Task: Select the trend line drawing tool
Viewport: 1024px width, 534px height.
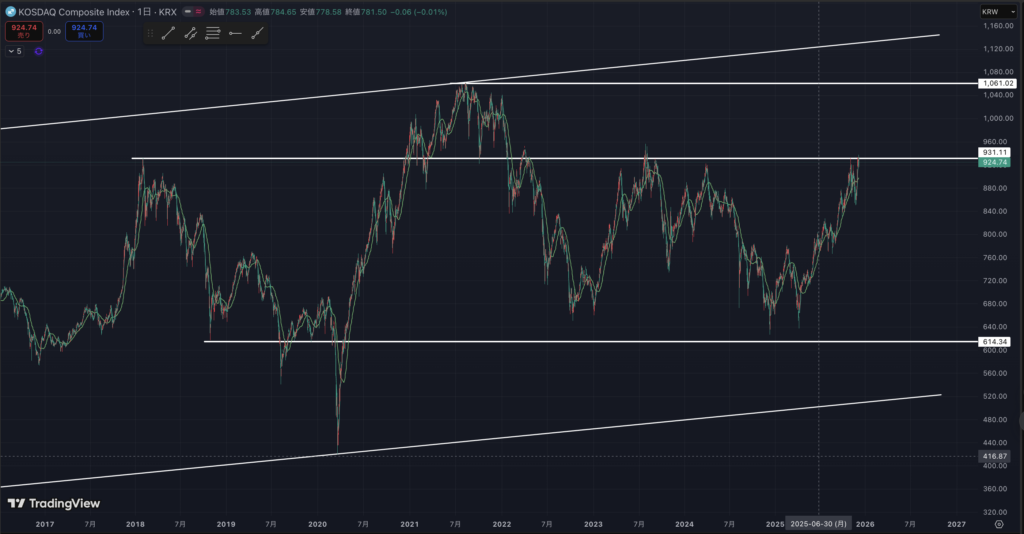Action: click(168, 33)
